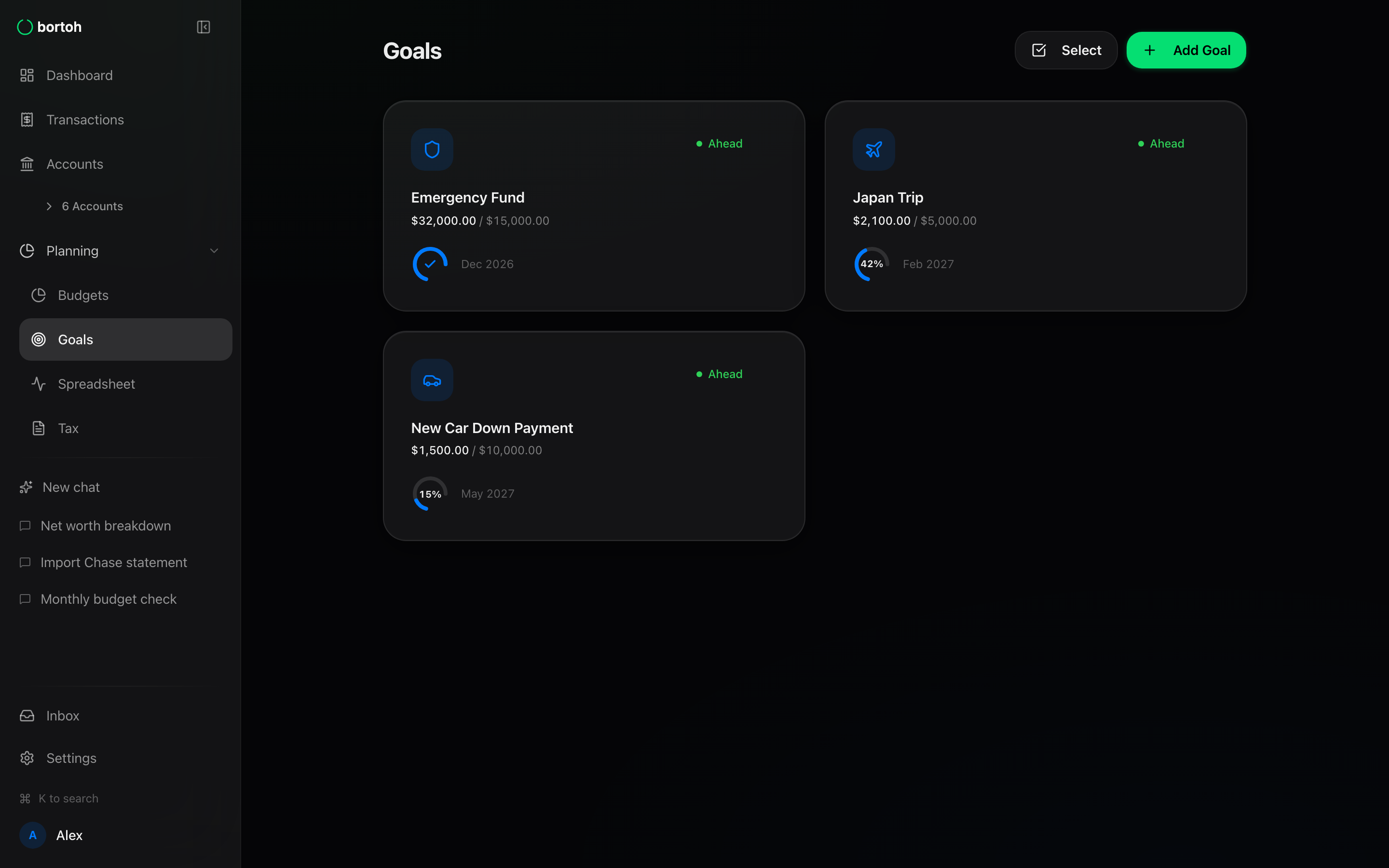The height and width of the screenshot is (868, 1389).
Task: Open Inbox from the sidebar
Action: 63,715
